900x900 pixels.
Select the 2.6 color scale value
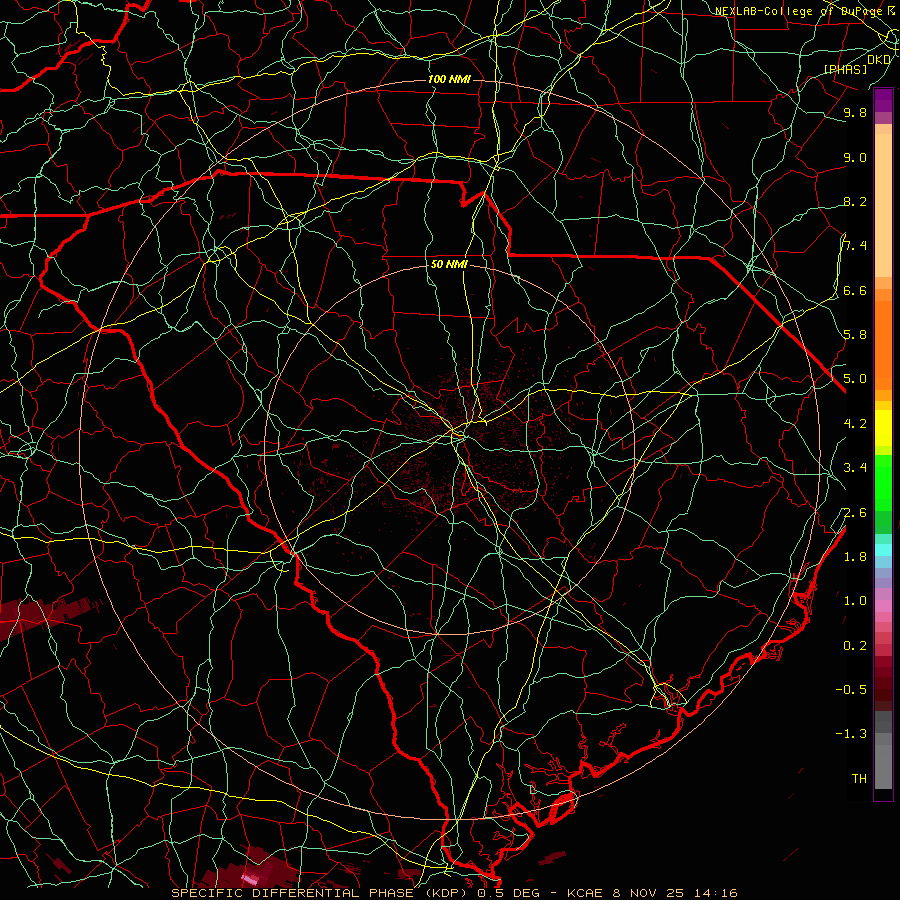pyautogui.click(x=855, y=513)
